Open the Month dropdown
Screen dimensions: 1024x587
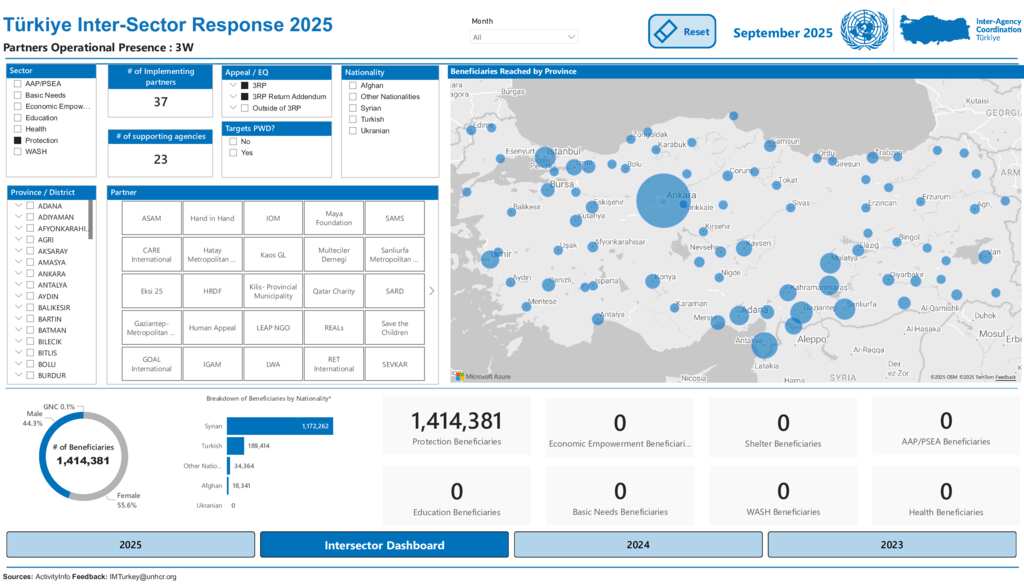click(x=525, y=37)
